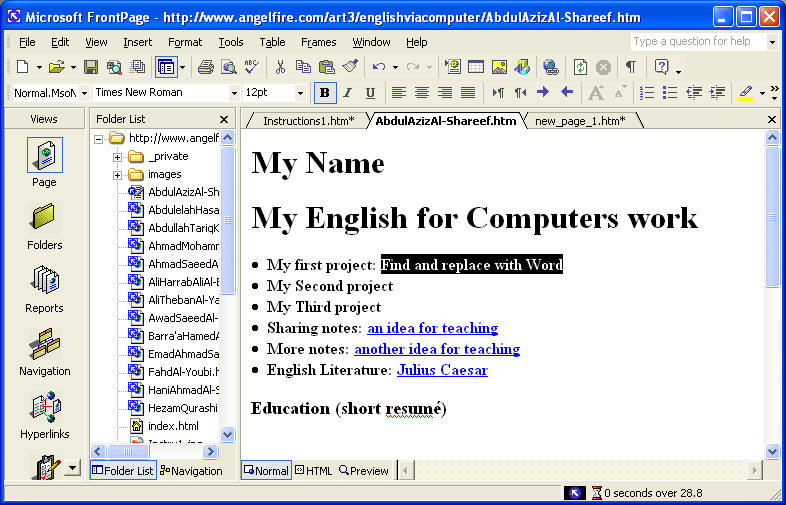Open the font size dropdown

300,93
